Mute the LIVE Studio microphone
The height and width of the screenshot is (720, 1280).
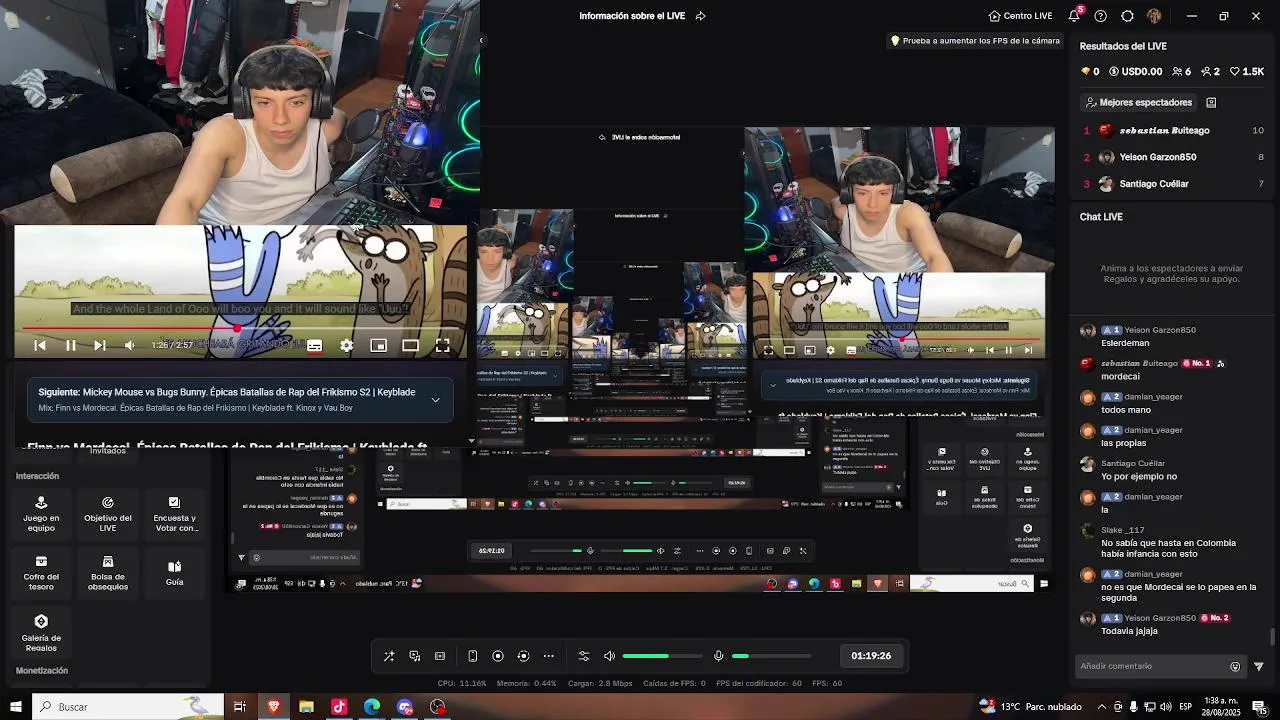718,656
